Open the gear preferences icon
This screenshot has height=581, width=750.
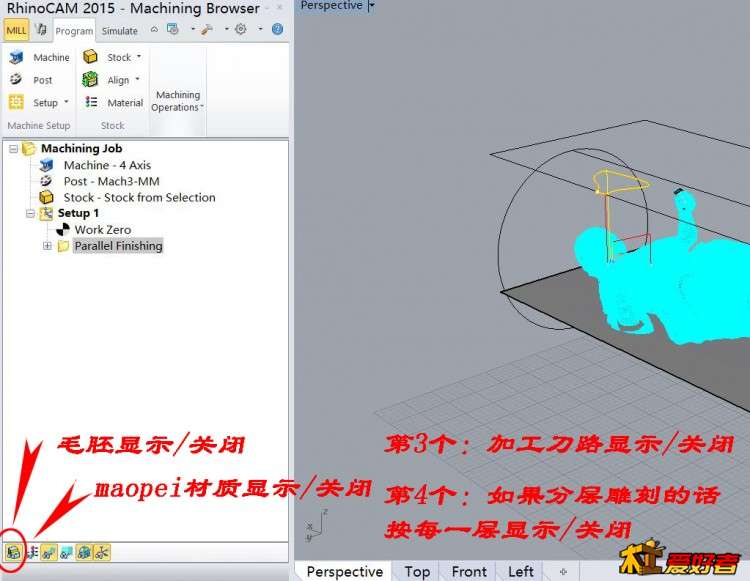tap(241, 29)
